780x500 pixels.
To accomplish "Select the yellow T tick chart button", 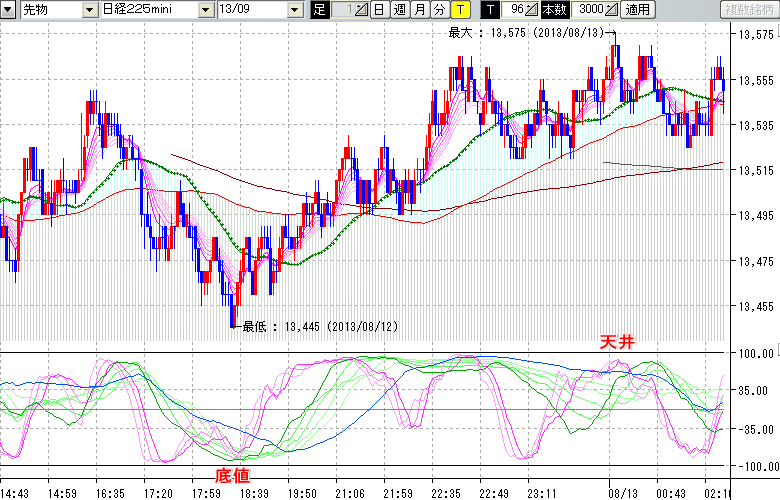I will coord(459,10).
